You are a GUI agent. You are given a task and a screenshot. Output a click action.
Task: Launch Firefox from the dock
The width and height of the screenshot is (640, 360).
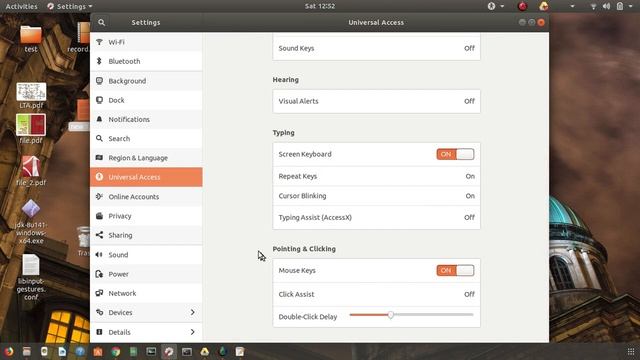click(9, 351)
